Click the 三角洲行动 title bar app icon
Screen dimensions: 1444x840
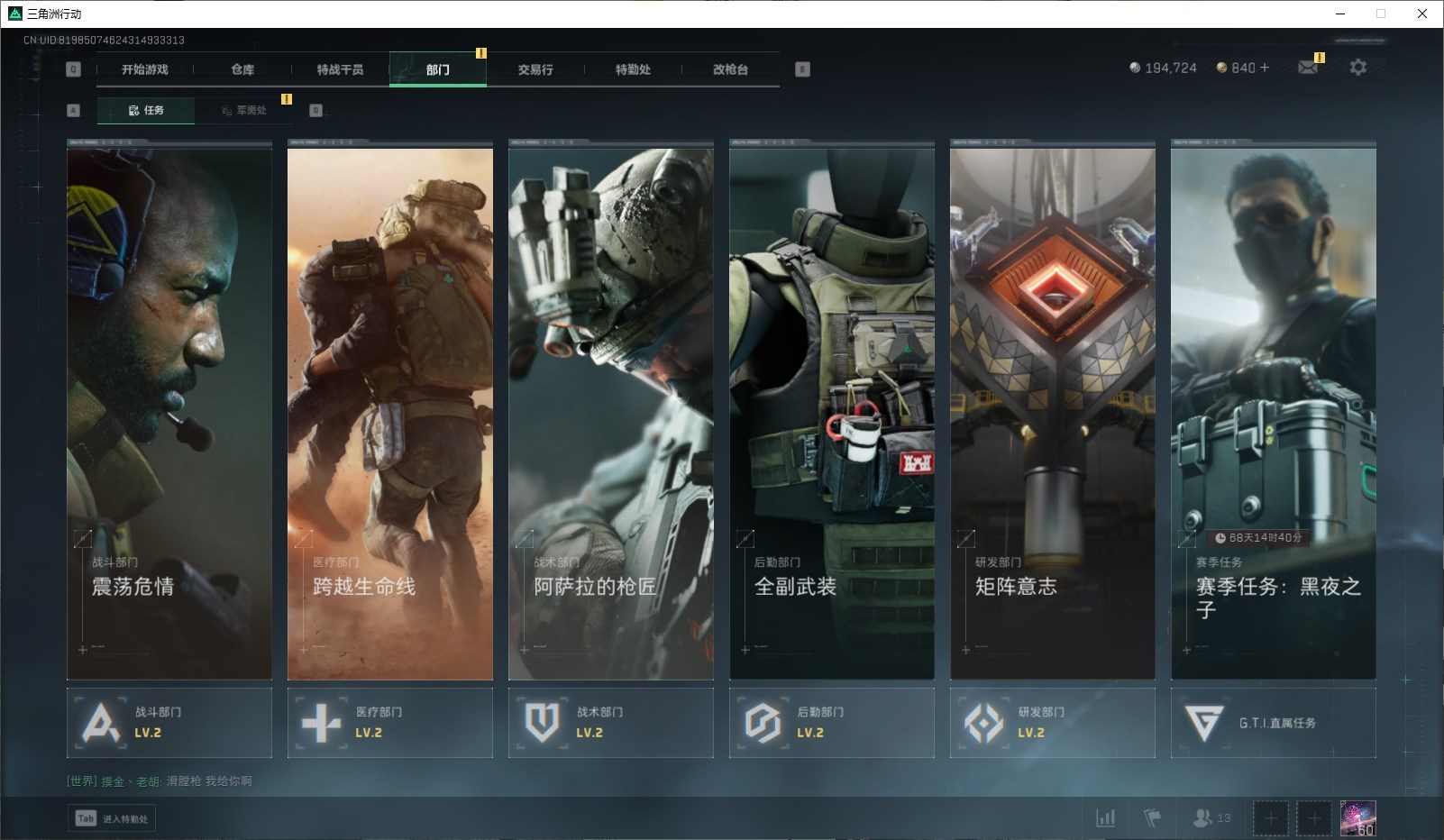click(14, 14)
